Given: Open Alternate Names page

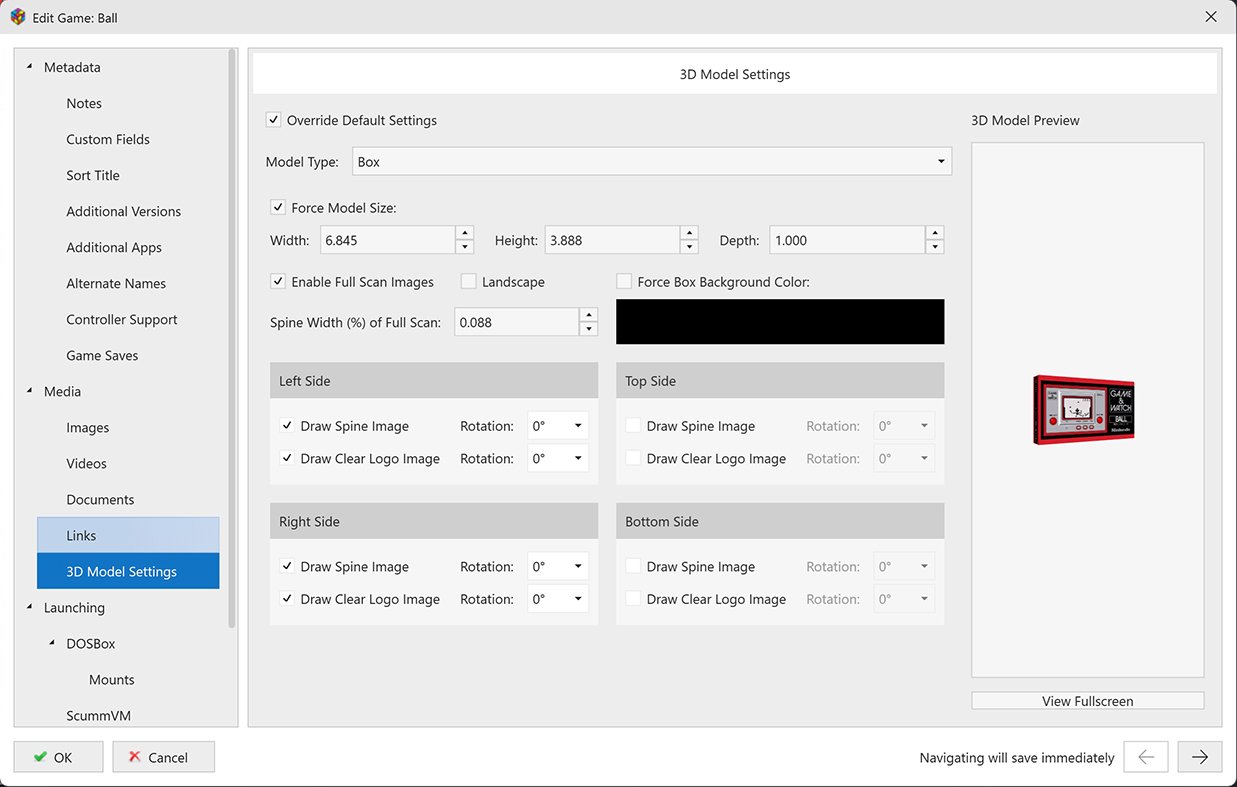Looking at the screenshot, I should [x=116, y=283].
